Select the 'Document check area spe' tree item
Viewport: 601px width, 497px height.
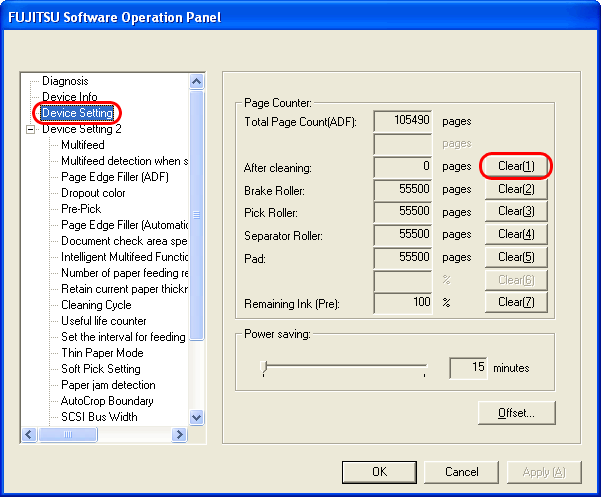(124, 241)
